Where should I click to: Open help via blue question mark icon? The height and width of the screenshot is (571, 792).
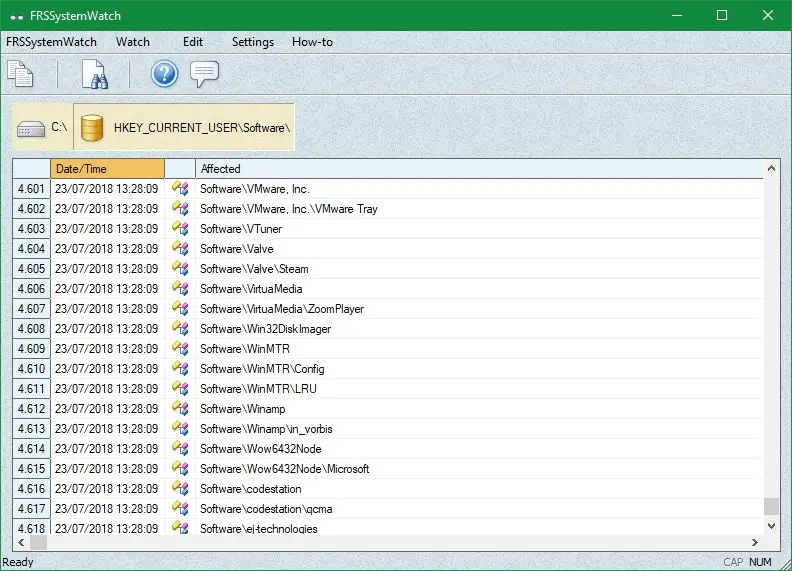click(x=164, y=74)
